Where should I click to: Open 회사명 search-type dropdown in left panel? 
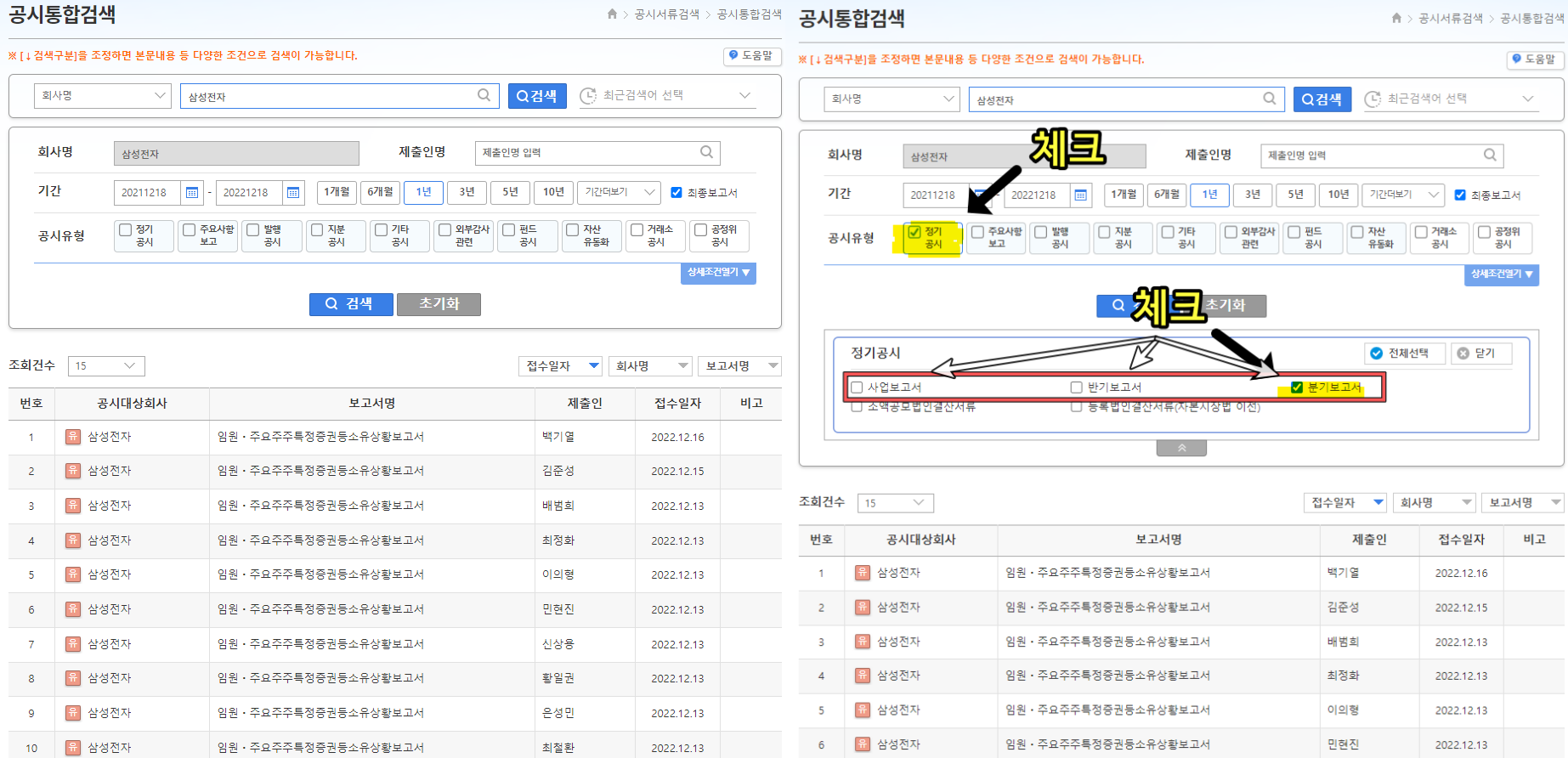point(103,95)
